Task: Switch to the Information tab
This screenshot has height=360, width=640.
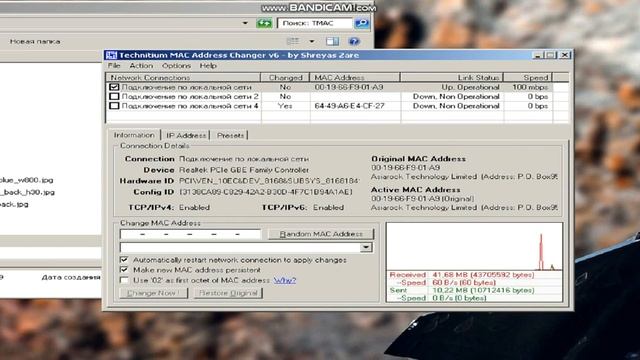Action: coord(134,135)
